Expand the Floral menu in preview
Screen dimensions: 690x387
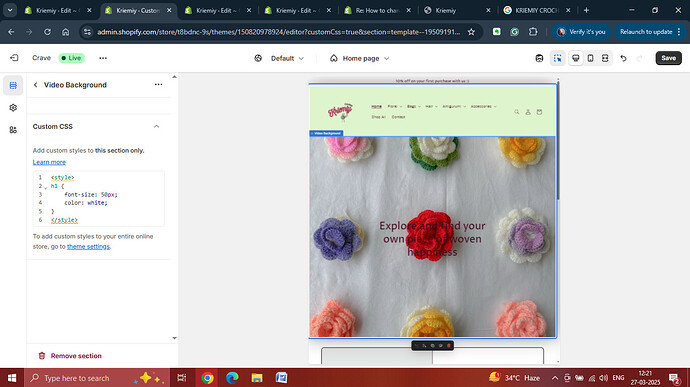(x=395, y=107)
